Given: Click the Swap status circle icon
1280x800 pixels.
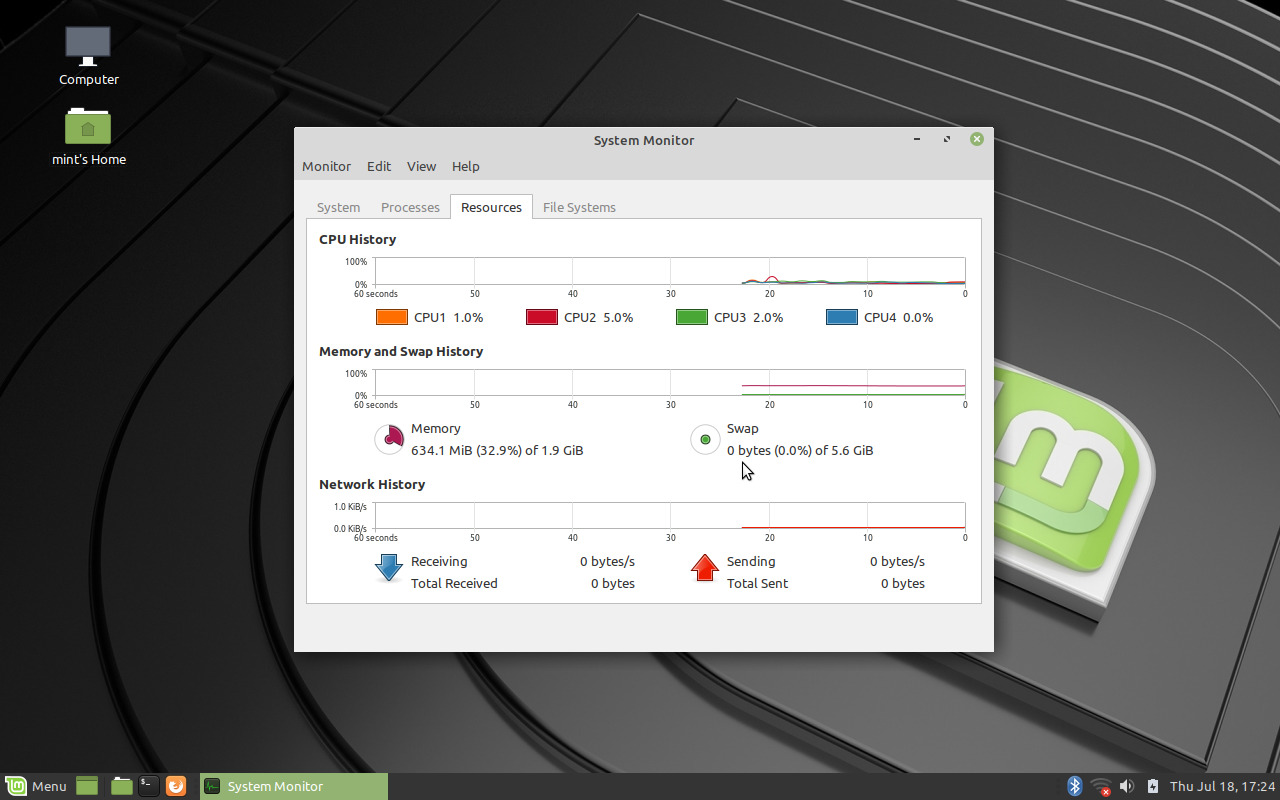Looking at the screenshot, I should tap(705, 439).
